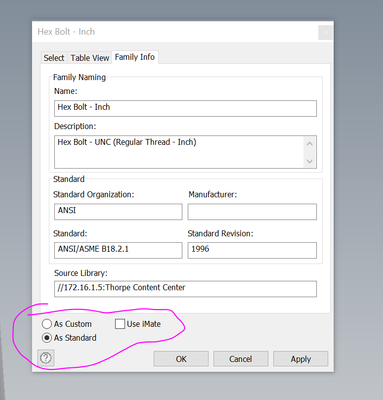Close the Hex Bolt - Inch dialog

(x=326, y=33)
